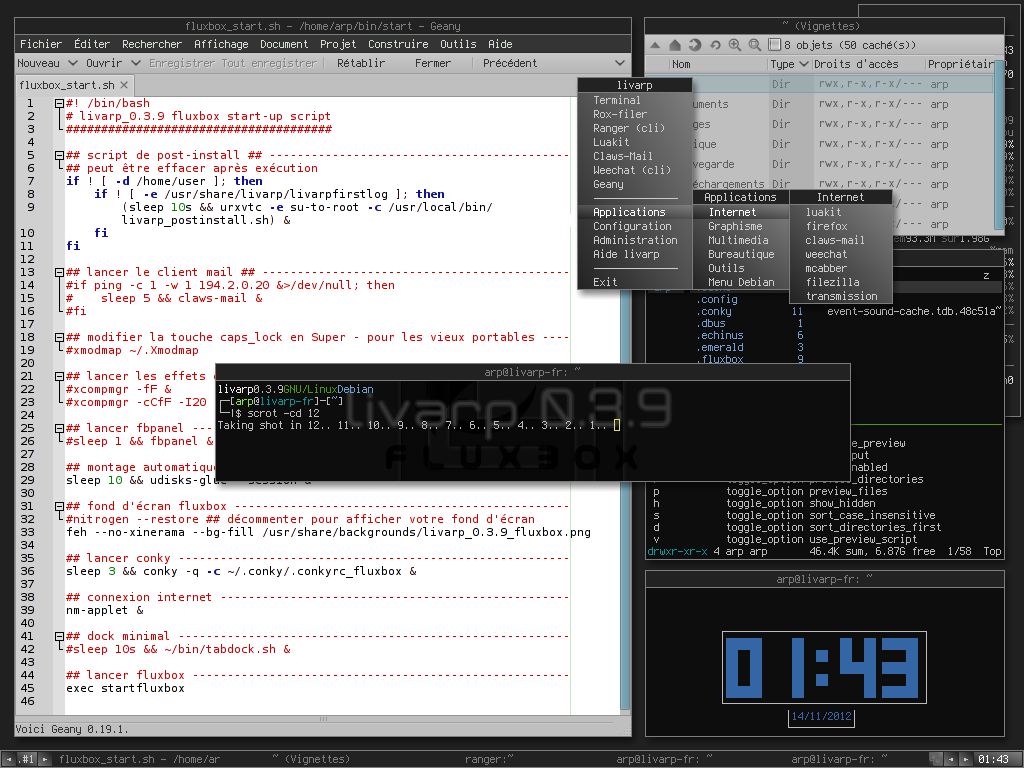Screen dimensions: 1024x768
Task: Open the Rechercher menu
Action: (152, 44)
